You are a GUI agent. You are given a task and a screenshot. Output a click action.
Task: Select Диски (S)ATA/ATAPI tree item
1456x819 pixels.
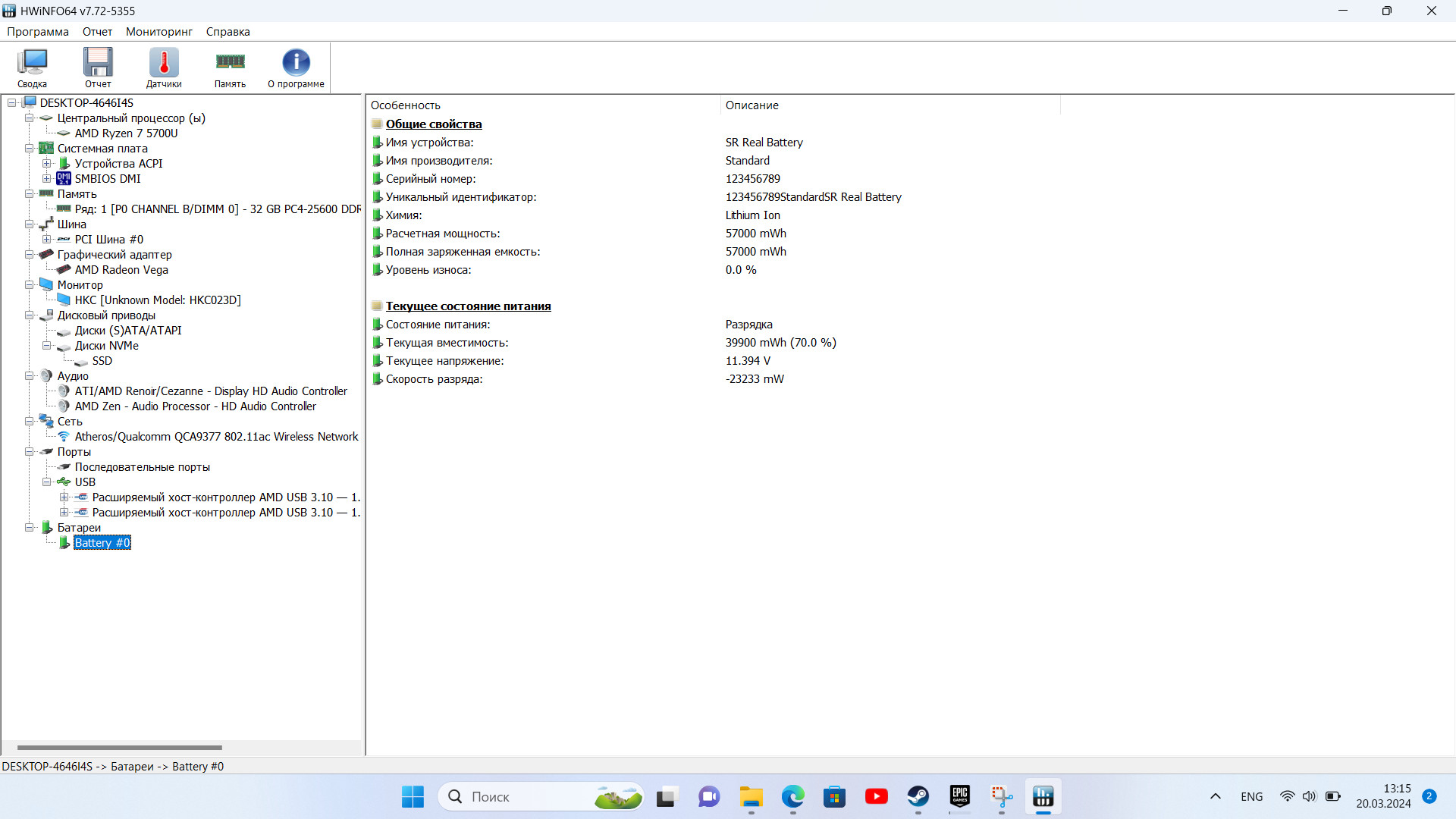pos(128,331)
